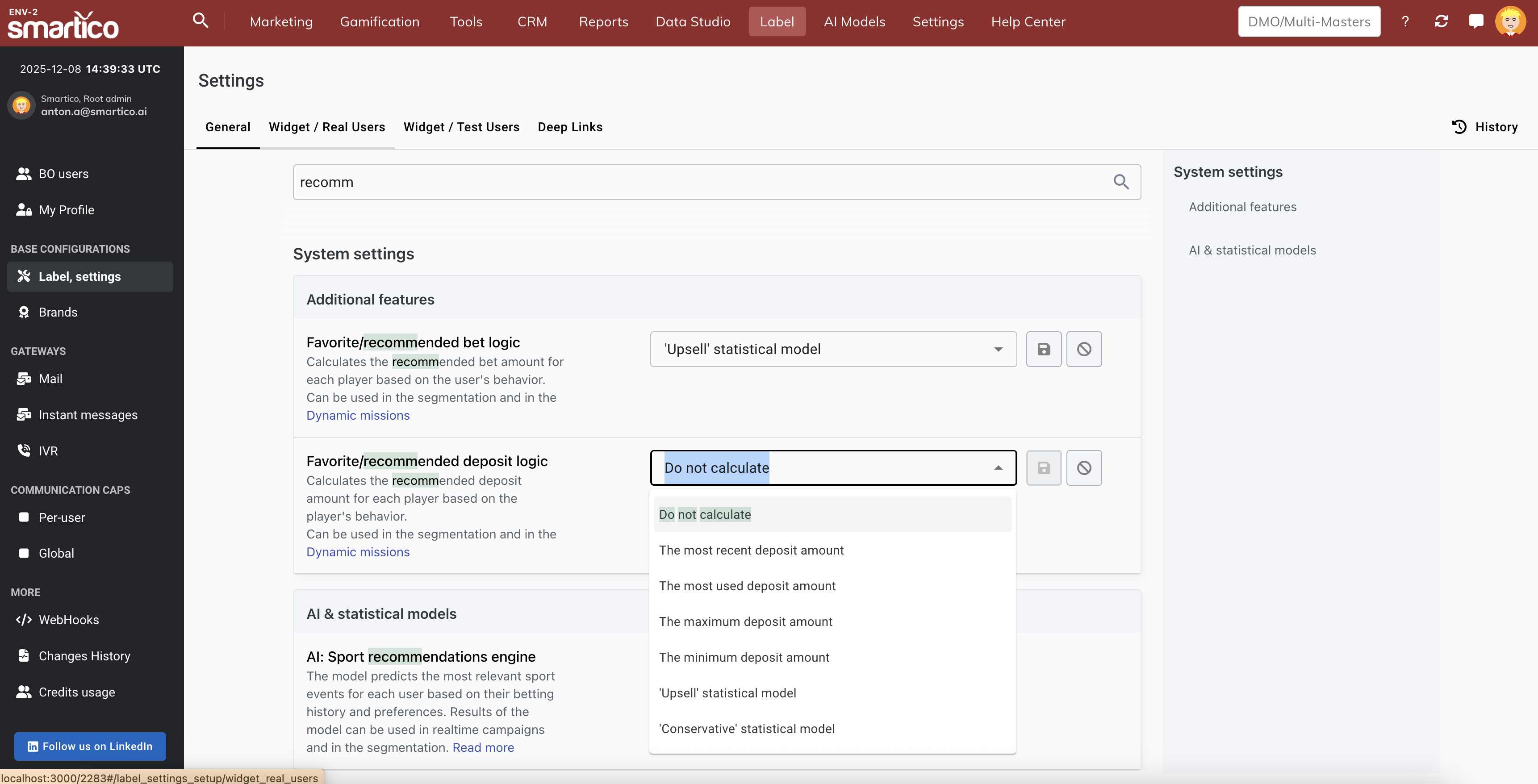Screen dimensions: 1538x784
Task: Click the question mark help icon
Action: coord(1405,21)
